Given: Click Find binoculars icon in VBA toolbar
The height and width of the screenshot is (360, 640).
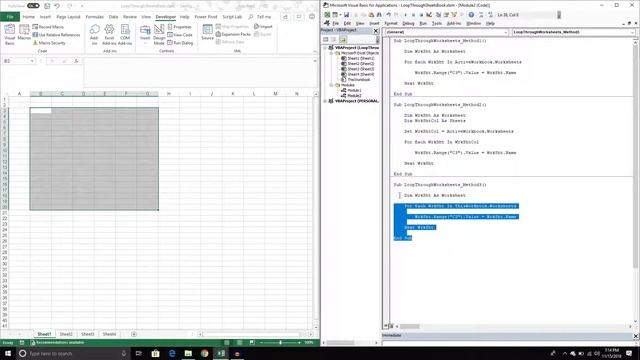Looking at the screenshot, I should click(x=379, y=15).
